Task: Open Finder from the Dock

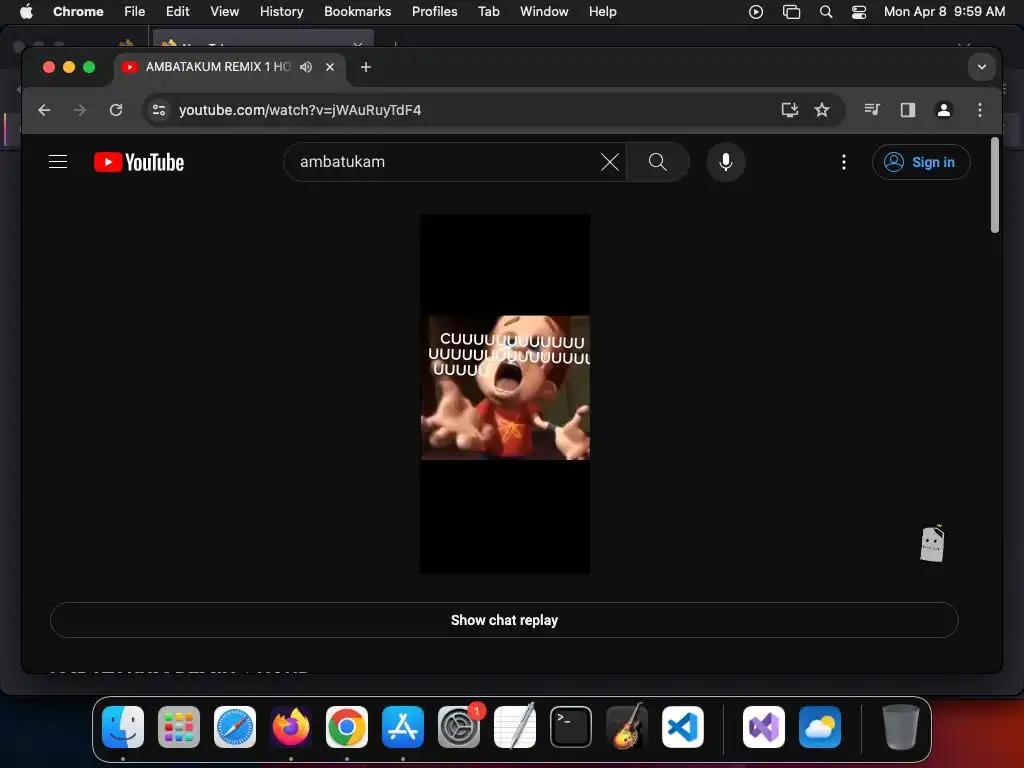Action: (123, 727)
